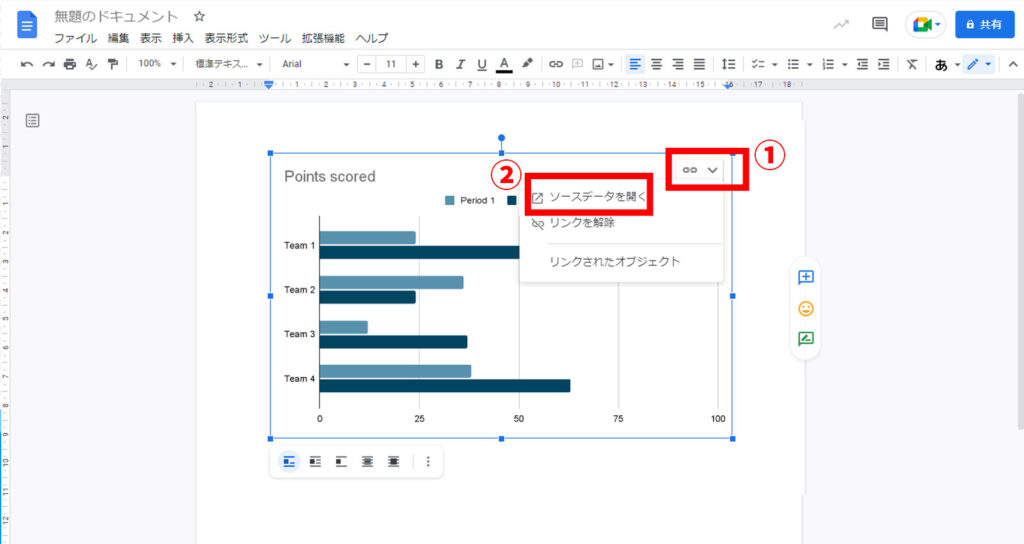The height and width of the screenshot is (544, 1024).
Task: Click the Redo arrow in toolbar
Action: coord(48,64)
